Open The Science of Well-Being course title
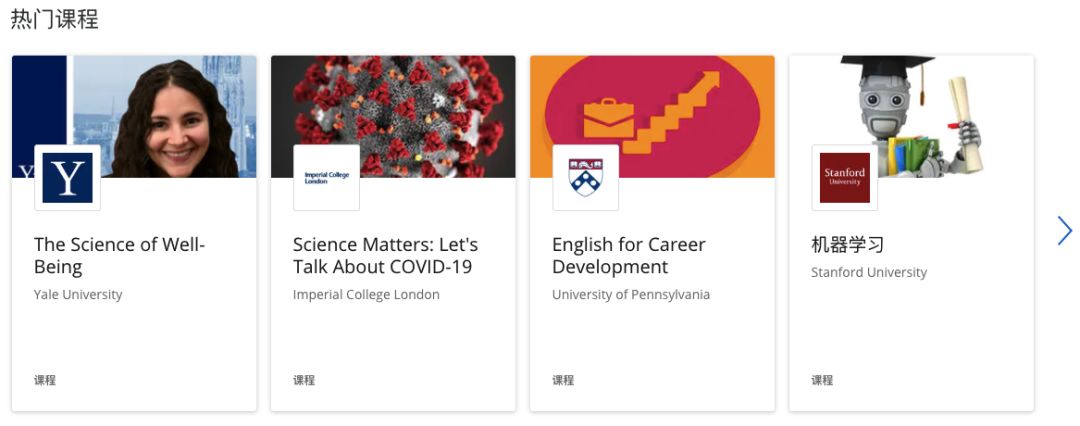 coord(120,256)
